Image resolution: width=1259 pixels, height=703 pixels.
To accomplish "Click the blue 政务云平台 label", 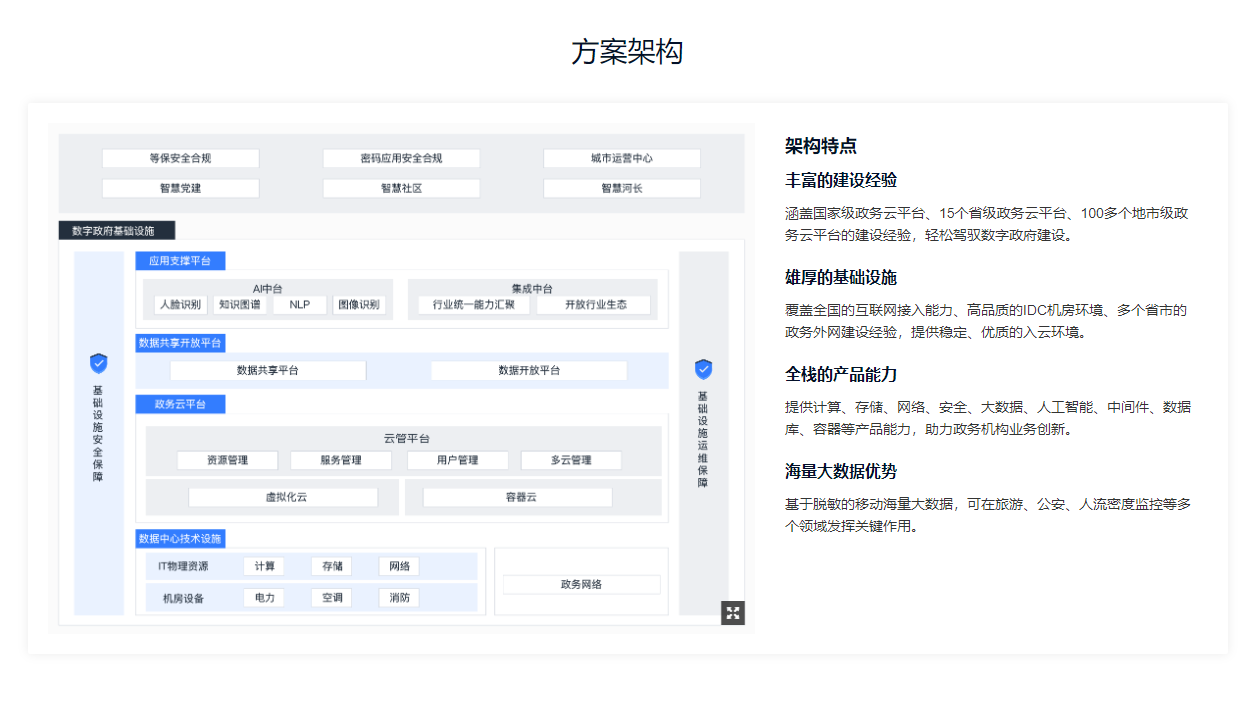I will pyautogui.click(x=180, y=404).
